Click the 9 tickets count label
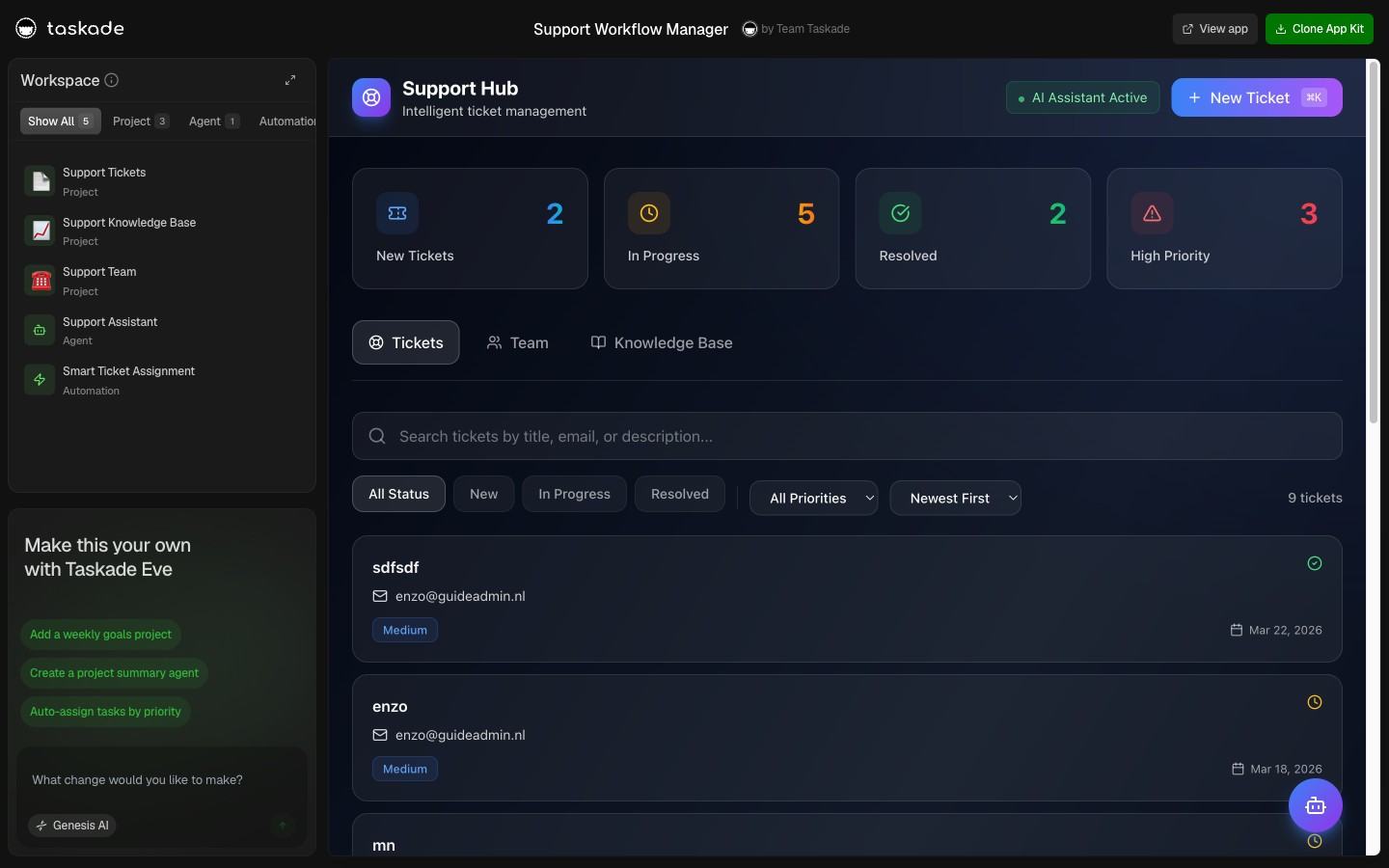The width and height of the screenshot is (1389, 868). click(x=1315, y=498)
